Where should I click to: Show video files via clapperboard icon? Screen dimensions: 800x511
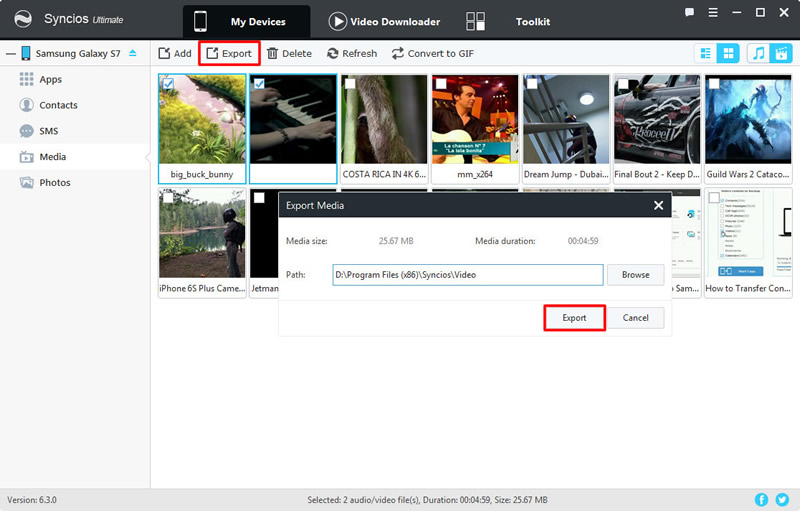pyautogui.click(x=781, y=53)
